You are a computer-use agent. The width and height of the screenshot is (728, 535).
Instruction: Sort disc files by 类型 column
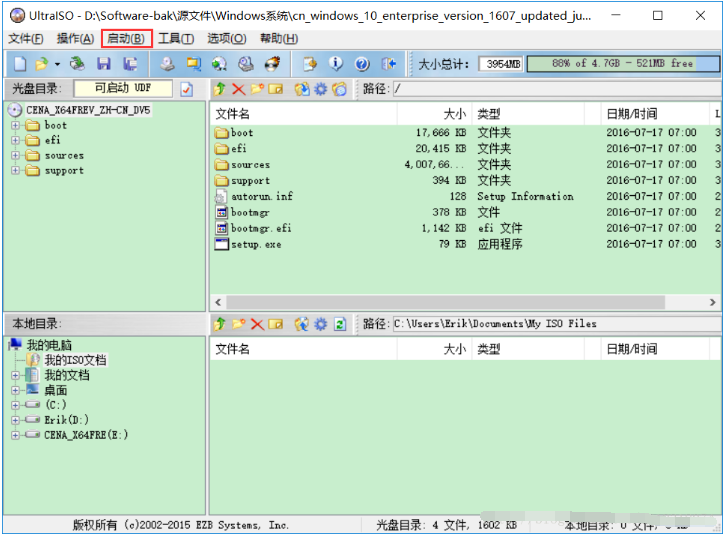click(x=528, y=114)
